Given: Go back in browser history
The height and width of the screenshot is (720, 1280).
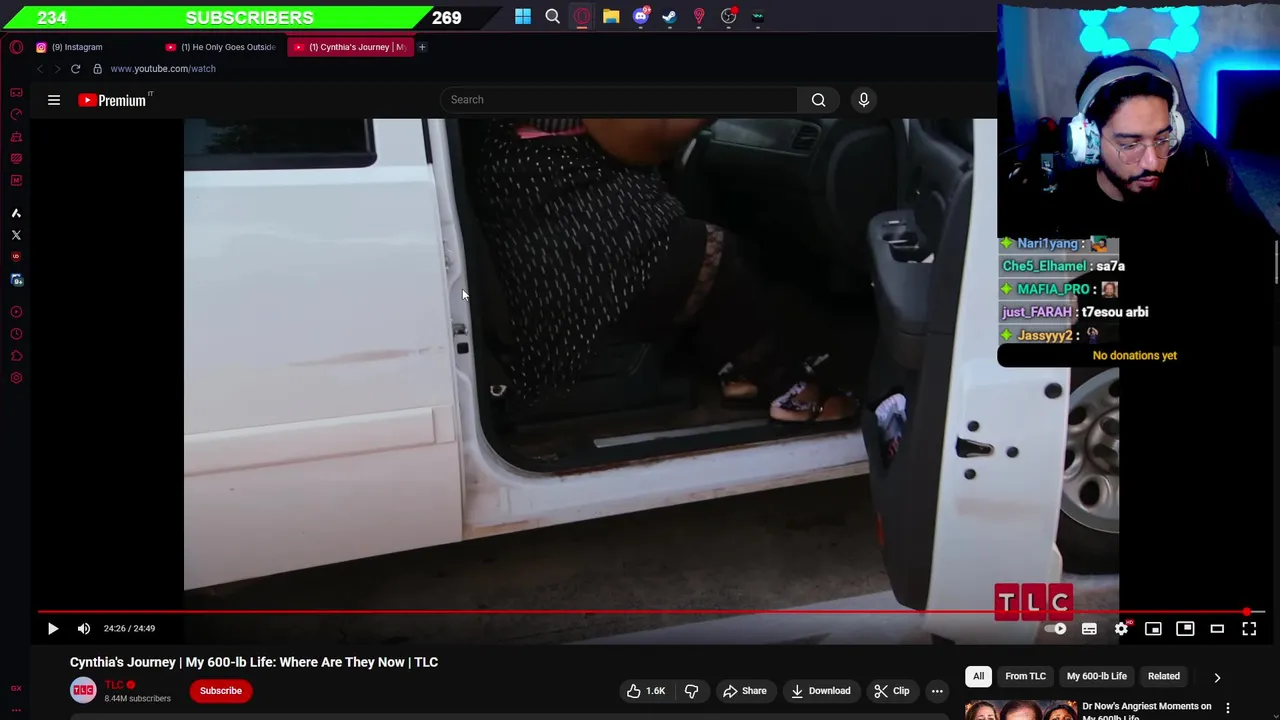Looking at the screenshot, I should (x=40, y=69).
